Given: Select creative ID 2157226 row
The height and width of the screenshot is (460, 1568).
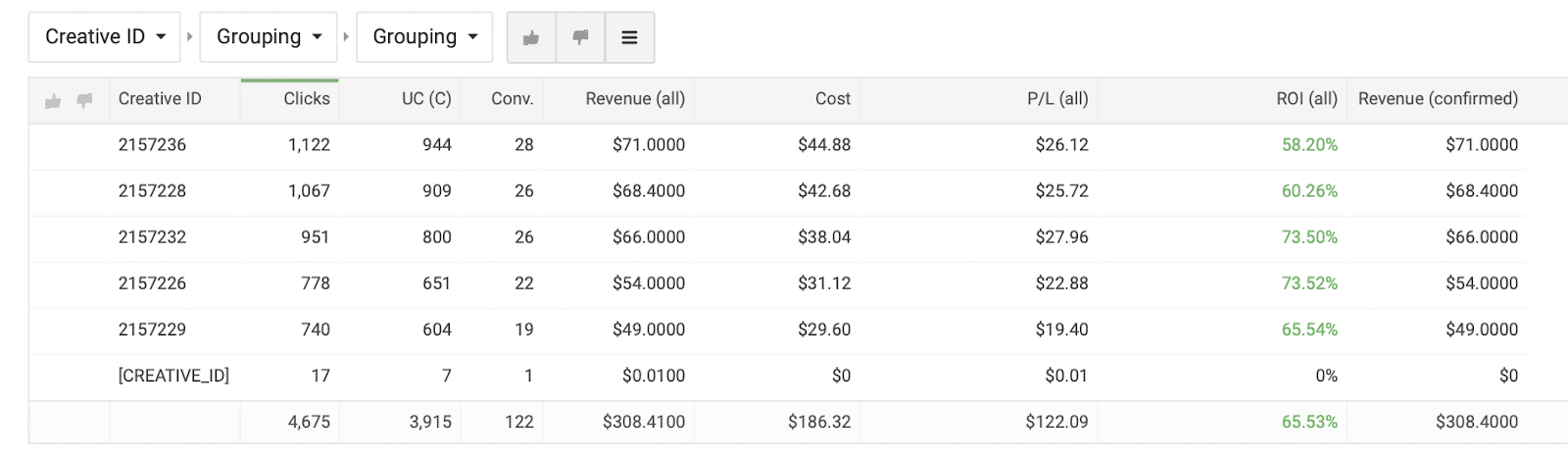Looking at the screenshot, I should (777, 283).
